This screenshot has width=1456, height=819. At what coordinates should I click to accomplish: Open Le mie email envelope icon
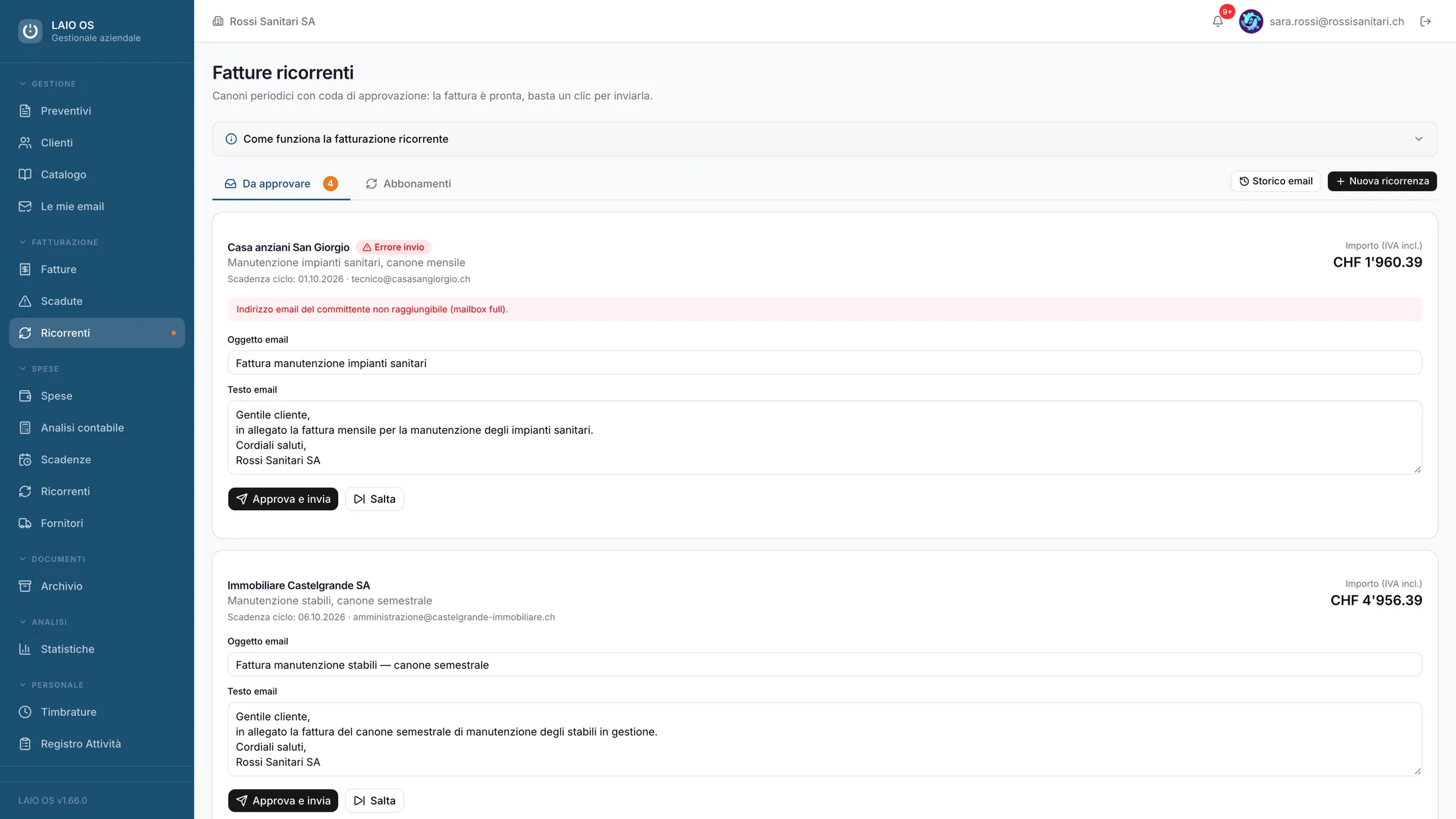click(25, 206)
